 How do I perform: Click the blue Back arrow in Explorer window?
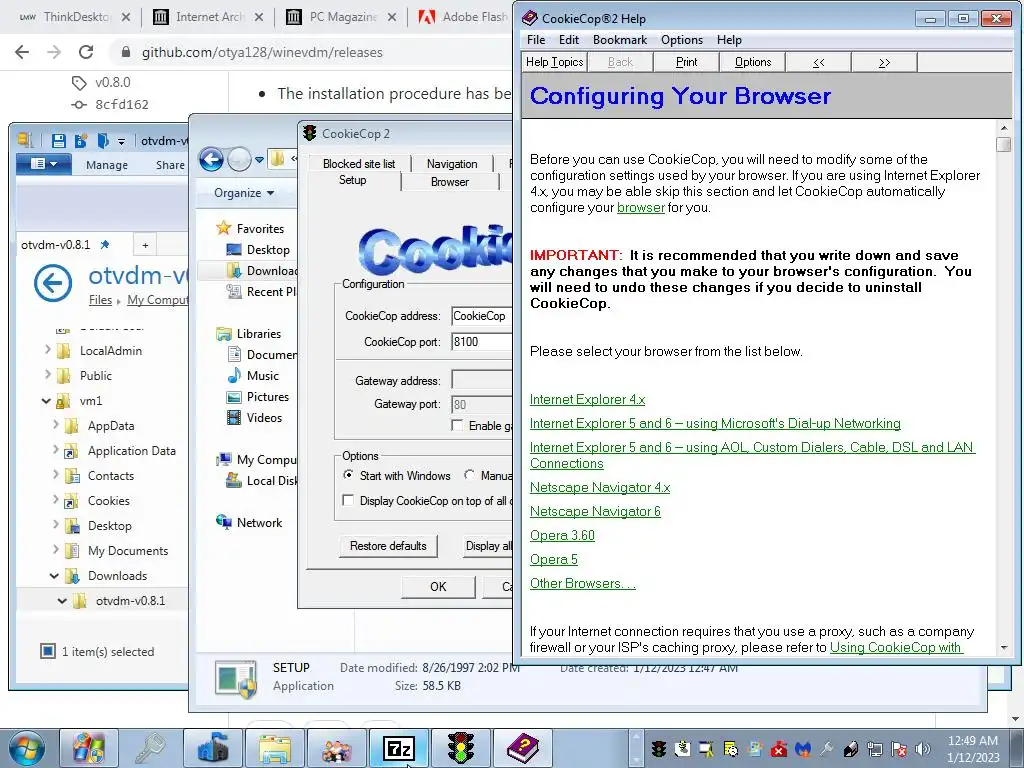tap(211, 159)
